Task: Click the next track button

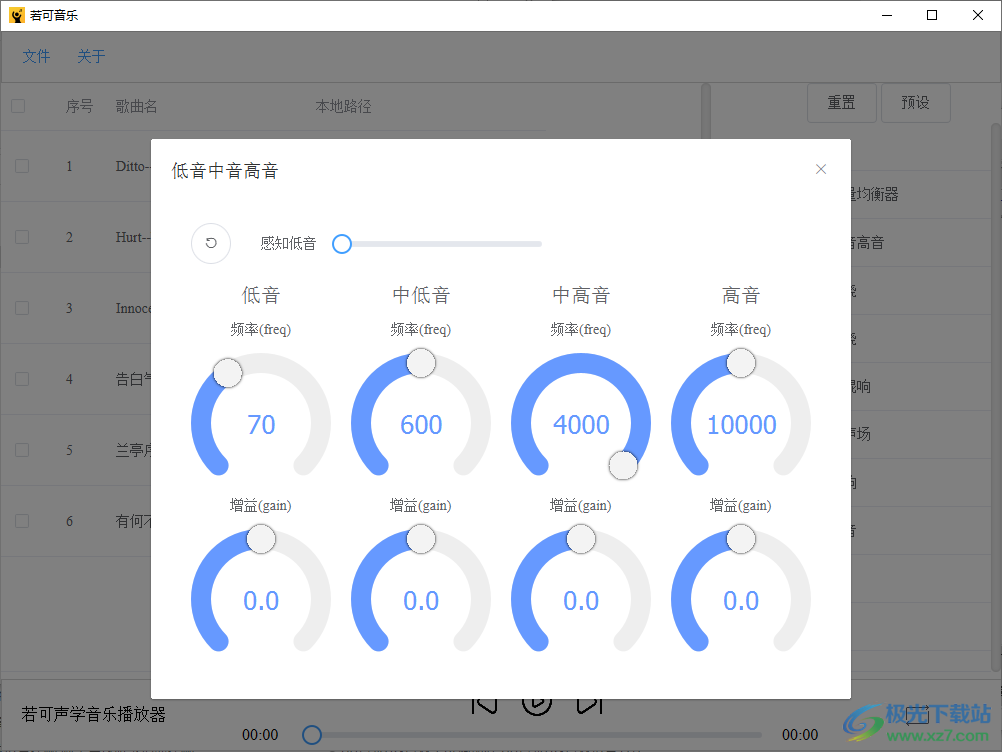Action: click(x=589, y=705)
